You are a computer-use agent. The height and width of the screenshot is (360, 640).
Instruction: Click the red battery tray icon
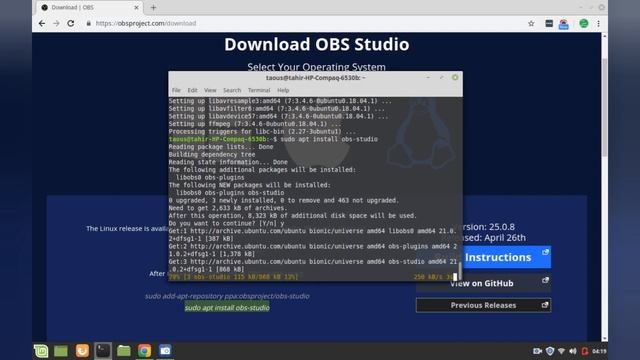(x=584, y=351)
